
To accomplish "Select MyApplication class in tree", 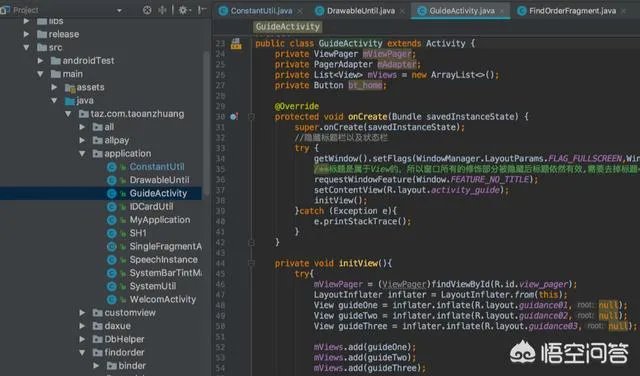I will (x=160, y=220).
